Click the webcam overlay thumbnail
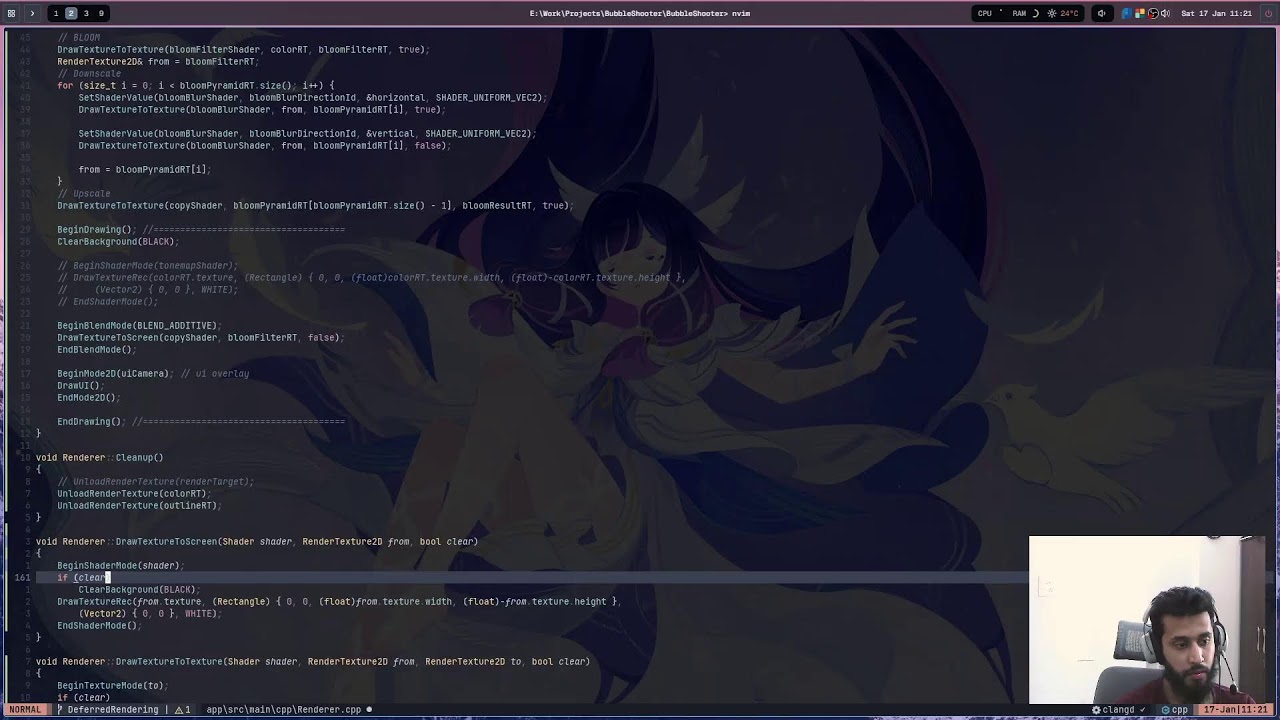This screenshot has width=1280, height=720. click(1147, 620)
